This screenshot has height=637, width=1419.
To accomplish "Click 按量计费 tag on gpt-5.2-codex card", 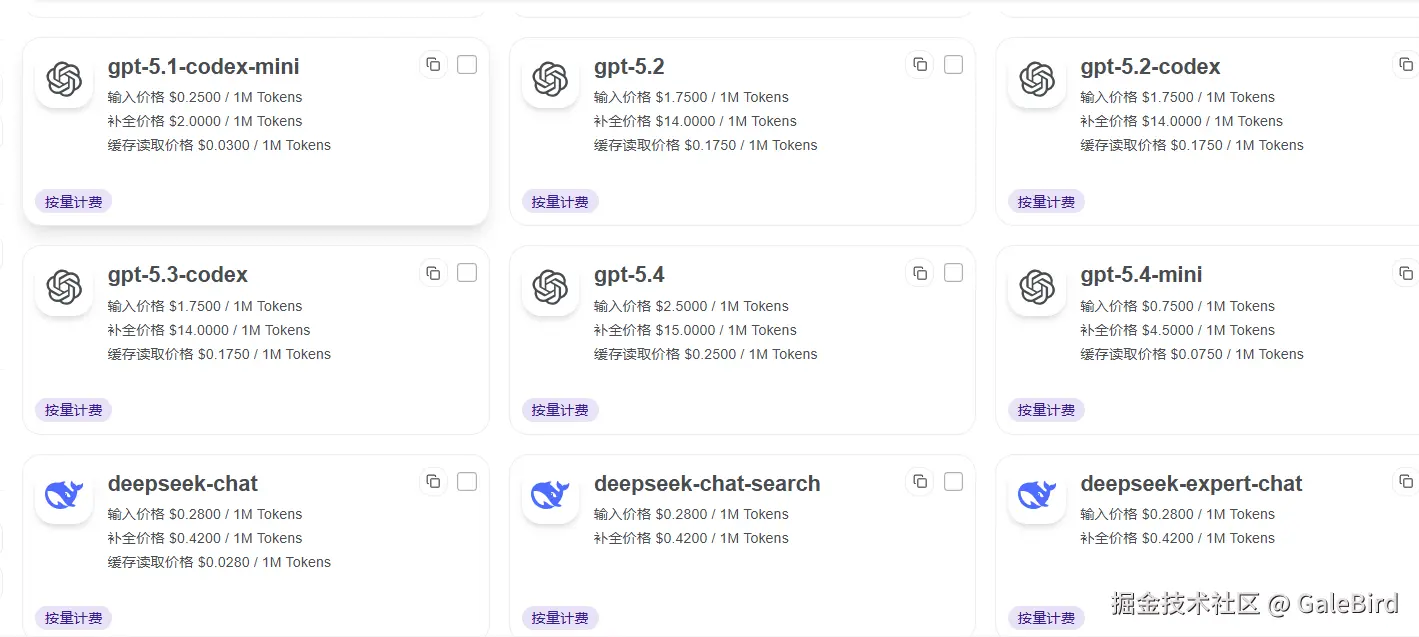I will pos(1046,202).
